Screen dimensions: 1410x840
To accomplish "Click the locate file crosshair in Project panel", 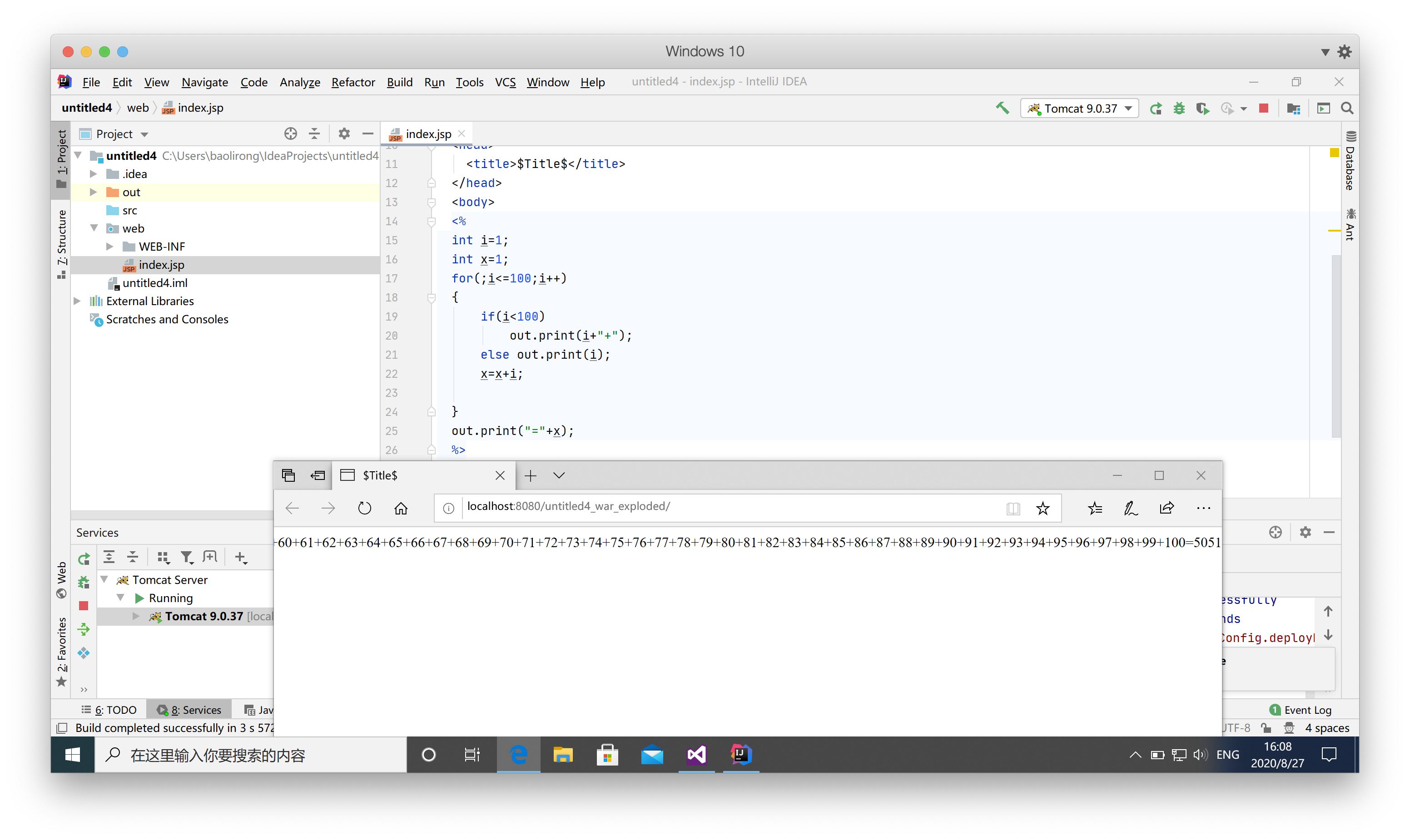I will (290, 133).
